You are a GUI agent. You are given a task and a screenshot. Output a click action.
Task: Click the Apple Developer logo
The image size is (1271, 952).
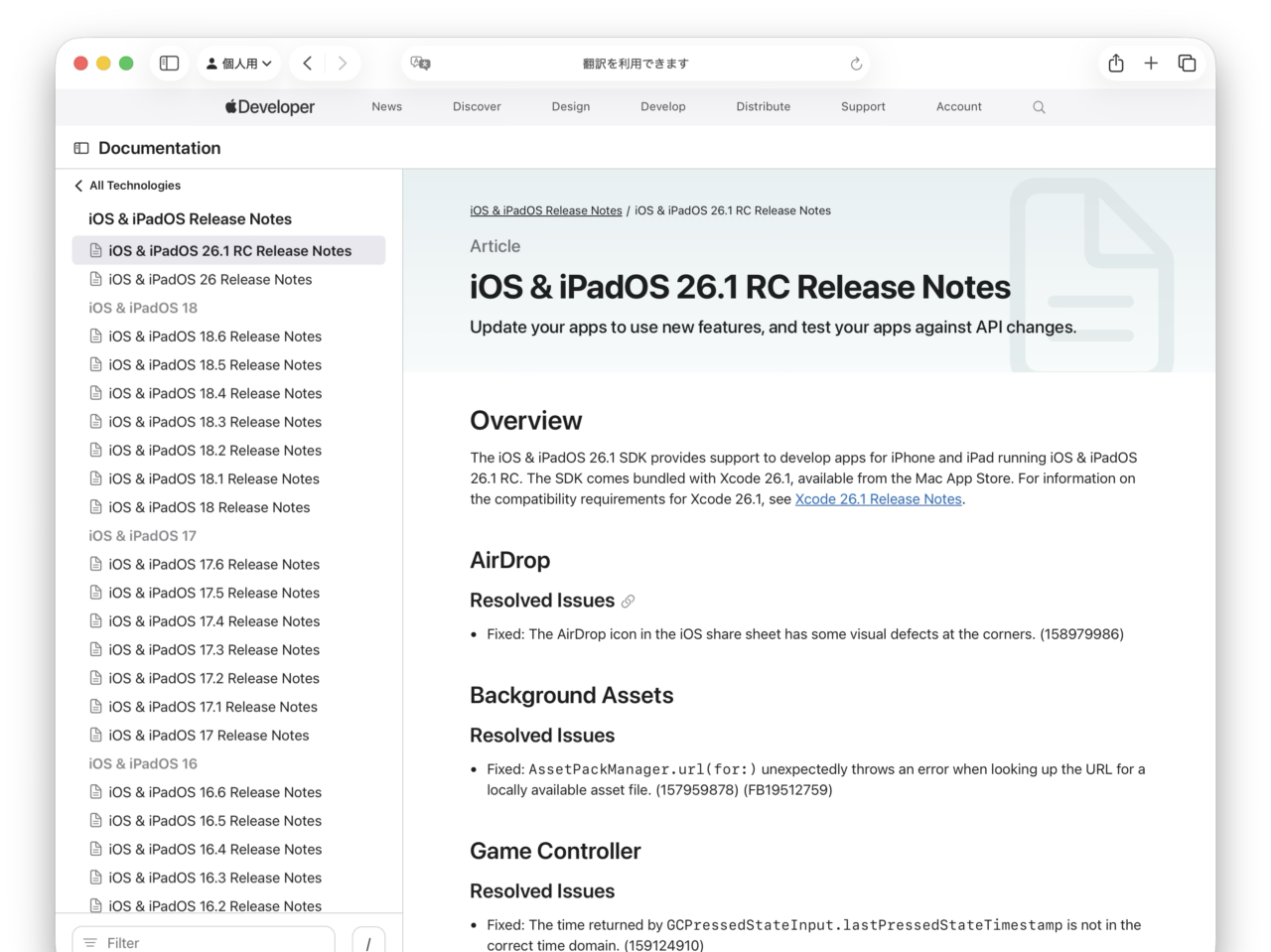coord(269,106)
